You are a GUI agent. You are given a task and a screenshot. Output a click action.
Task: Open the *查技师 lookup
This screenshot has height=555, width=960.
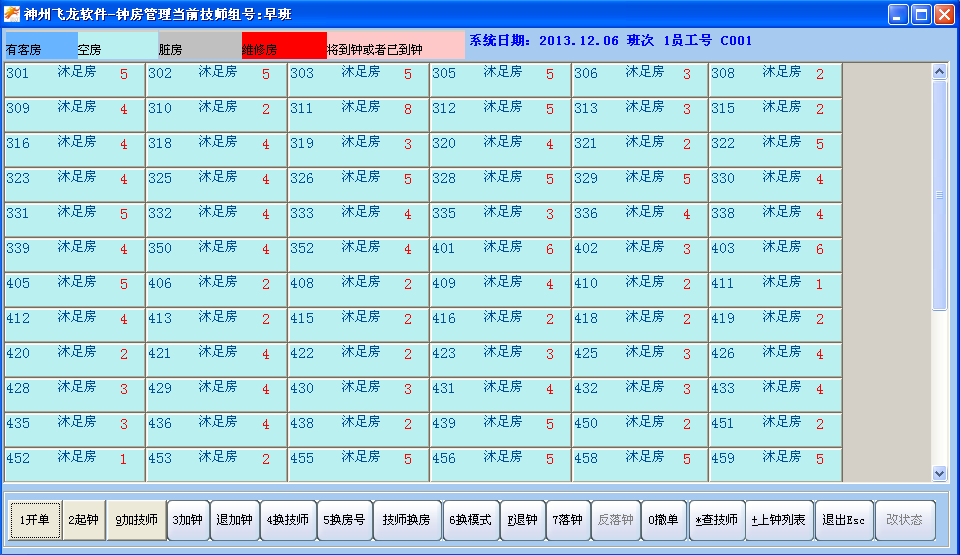click(717, 520)
